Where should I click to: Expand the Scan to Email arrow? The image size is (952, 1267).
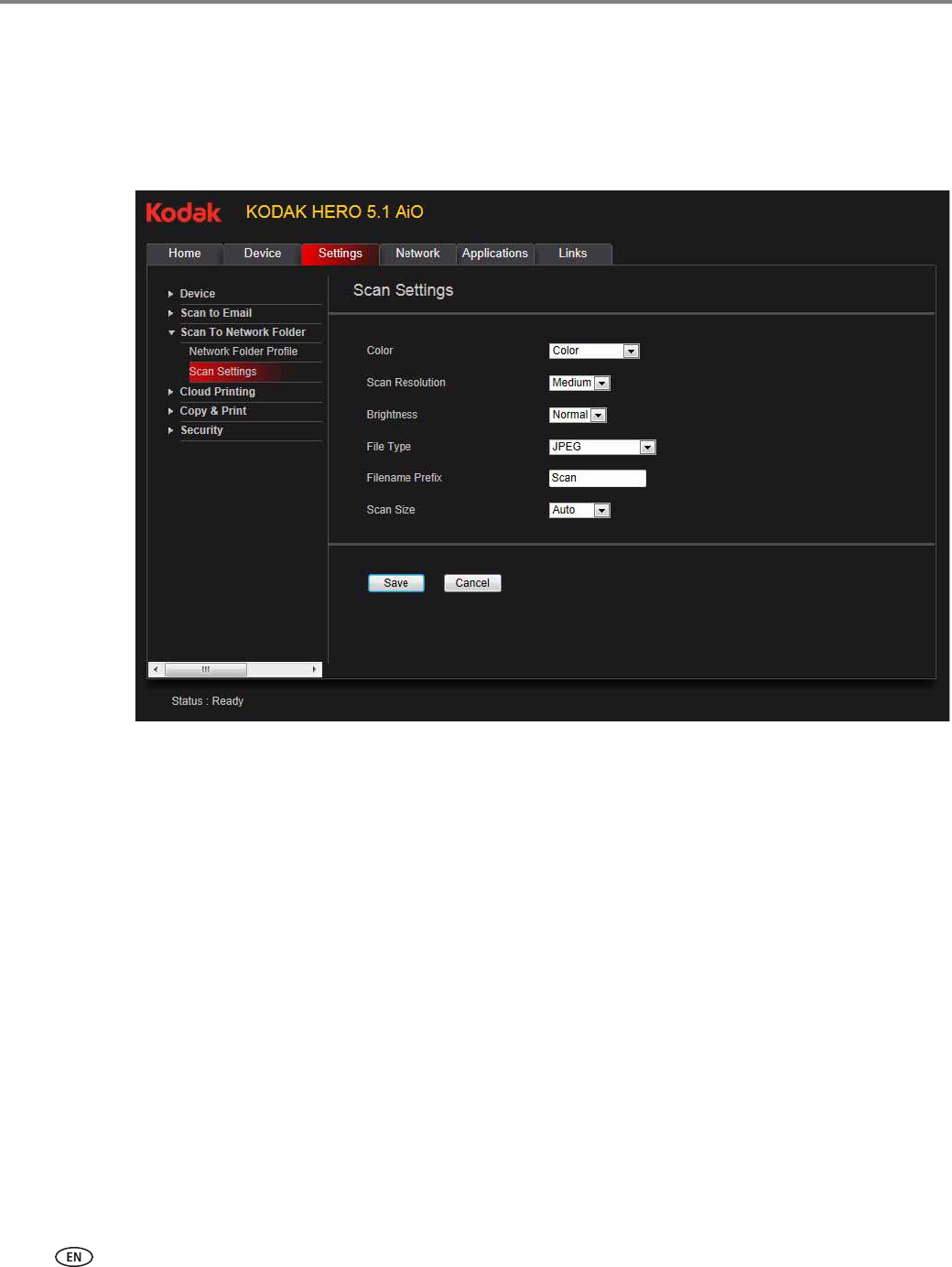[x=170, y=313]
